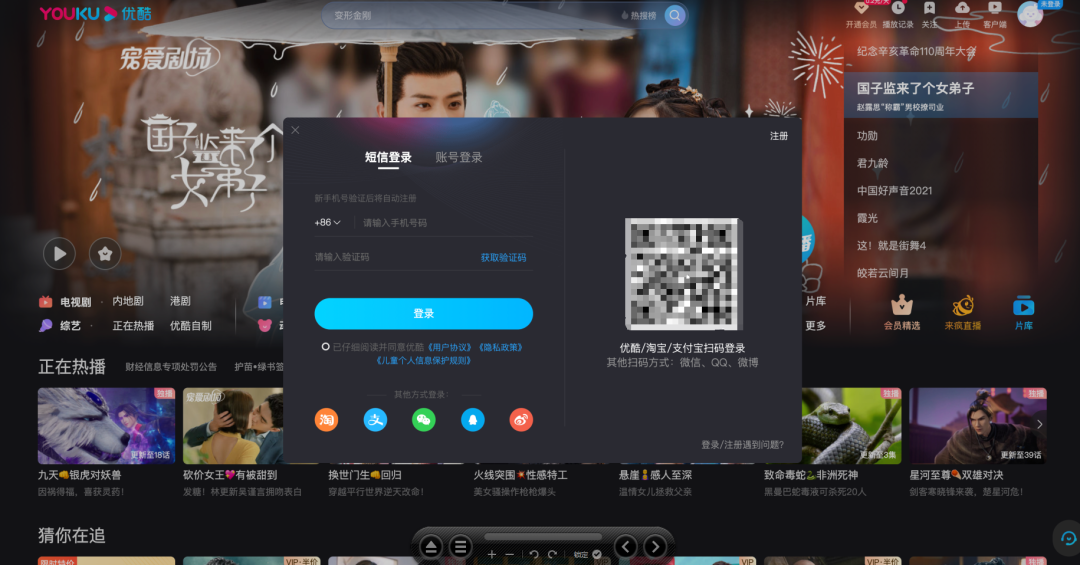Select 中国好声音2021 in banner list
This screenshot has width=1080, height=565.
(894, 191)
